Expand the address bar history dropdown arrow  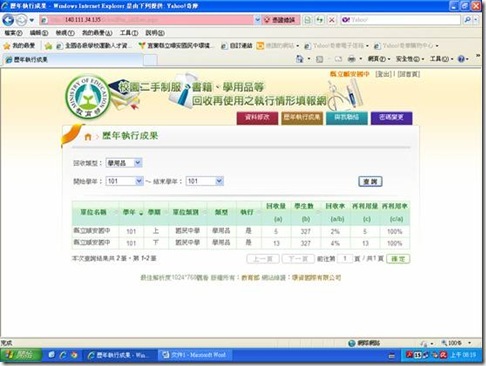pyautogui.click(x=257, y=20)
